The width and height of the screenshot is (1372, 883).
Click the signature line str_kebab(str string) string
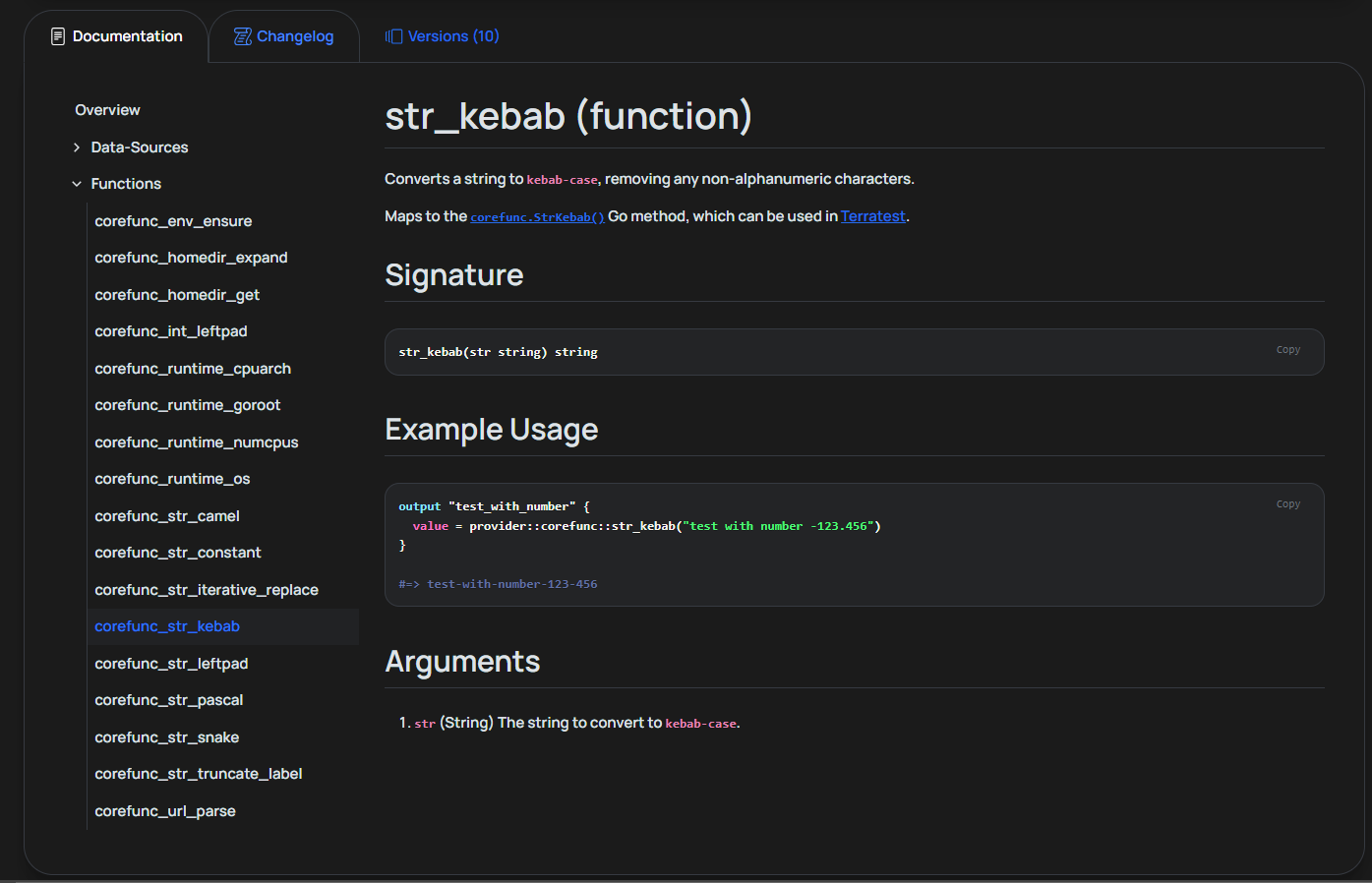coord(498,352)
